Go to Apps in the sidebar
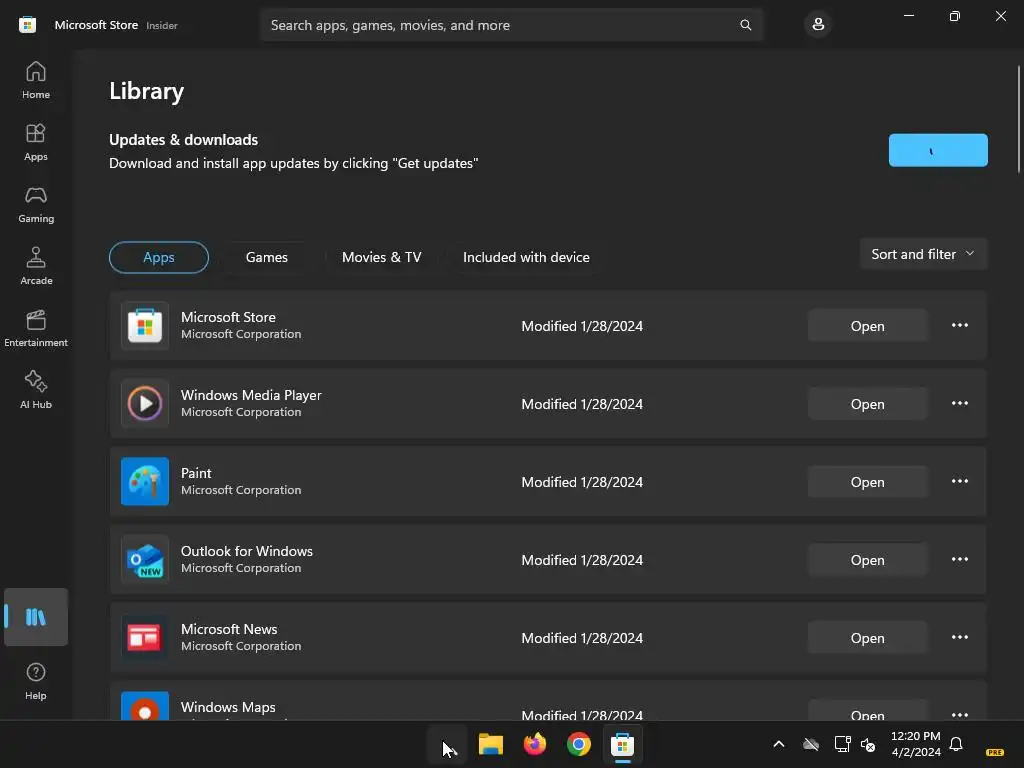 pos(36,142)
